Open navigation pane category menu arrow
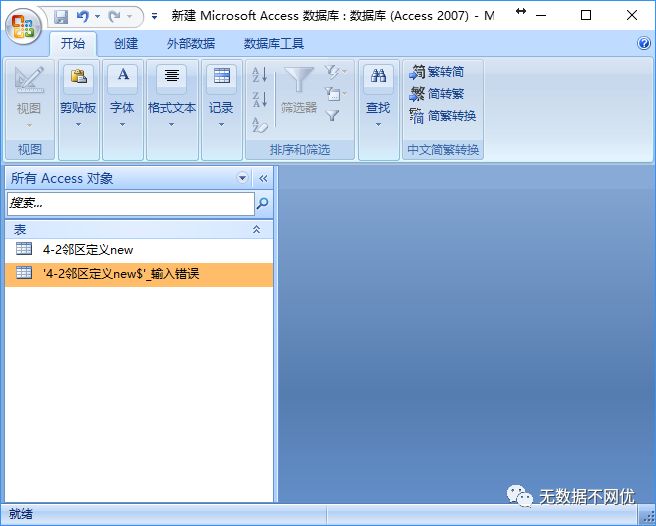 (242, 178)
